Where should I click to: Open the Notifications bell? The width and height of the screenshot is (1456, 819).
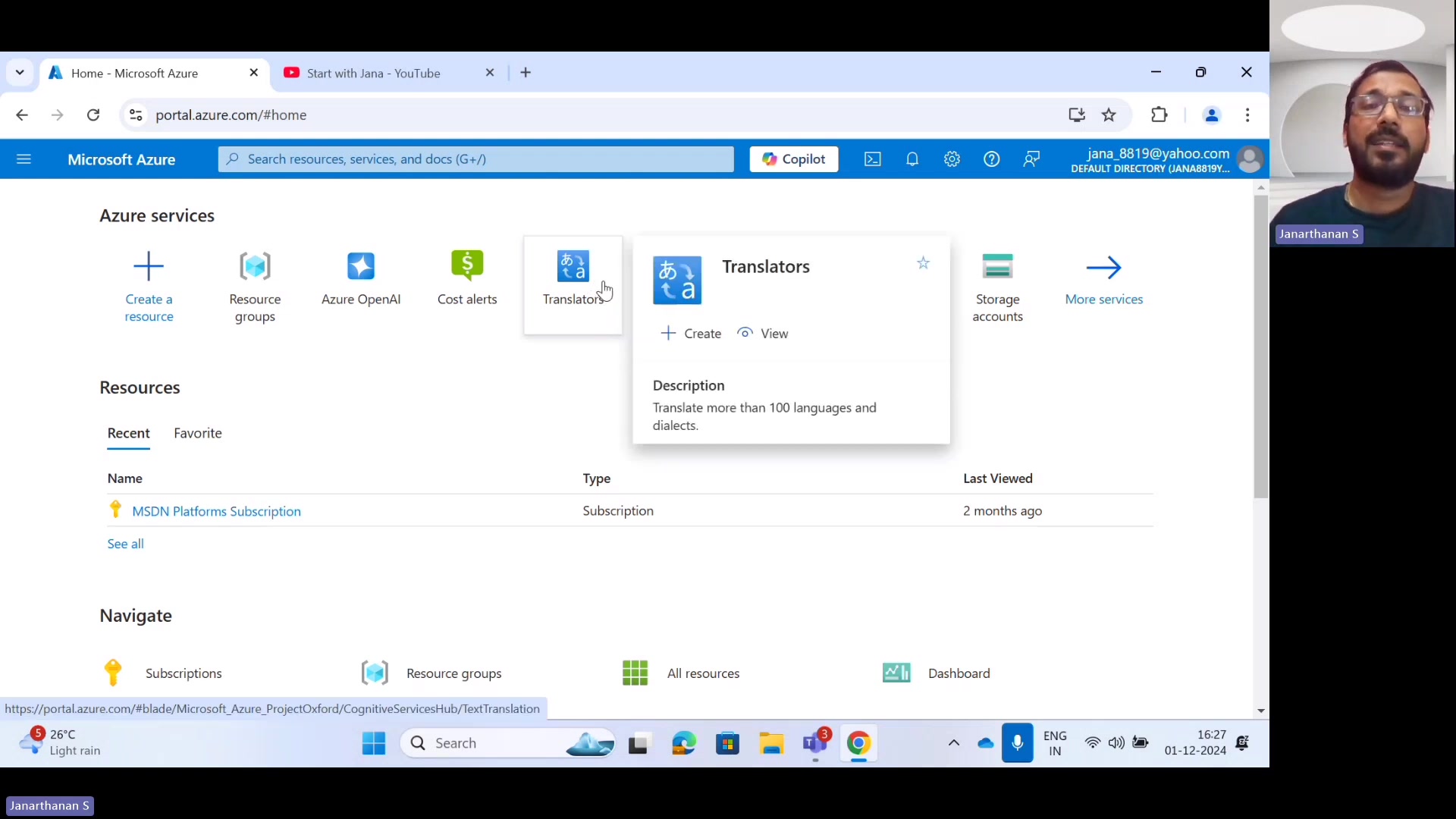[x=912, y=159]
